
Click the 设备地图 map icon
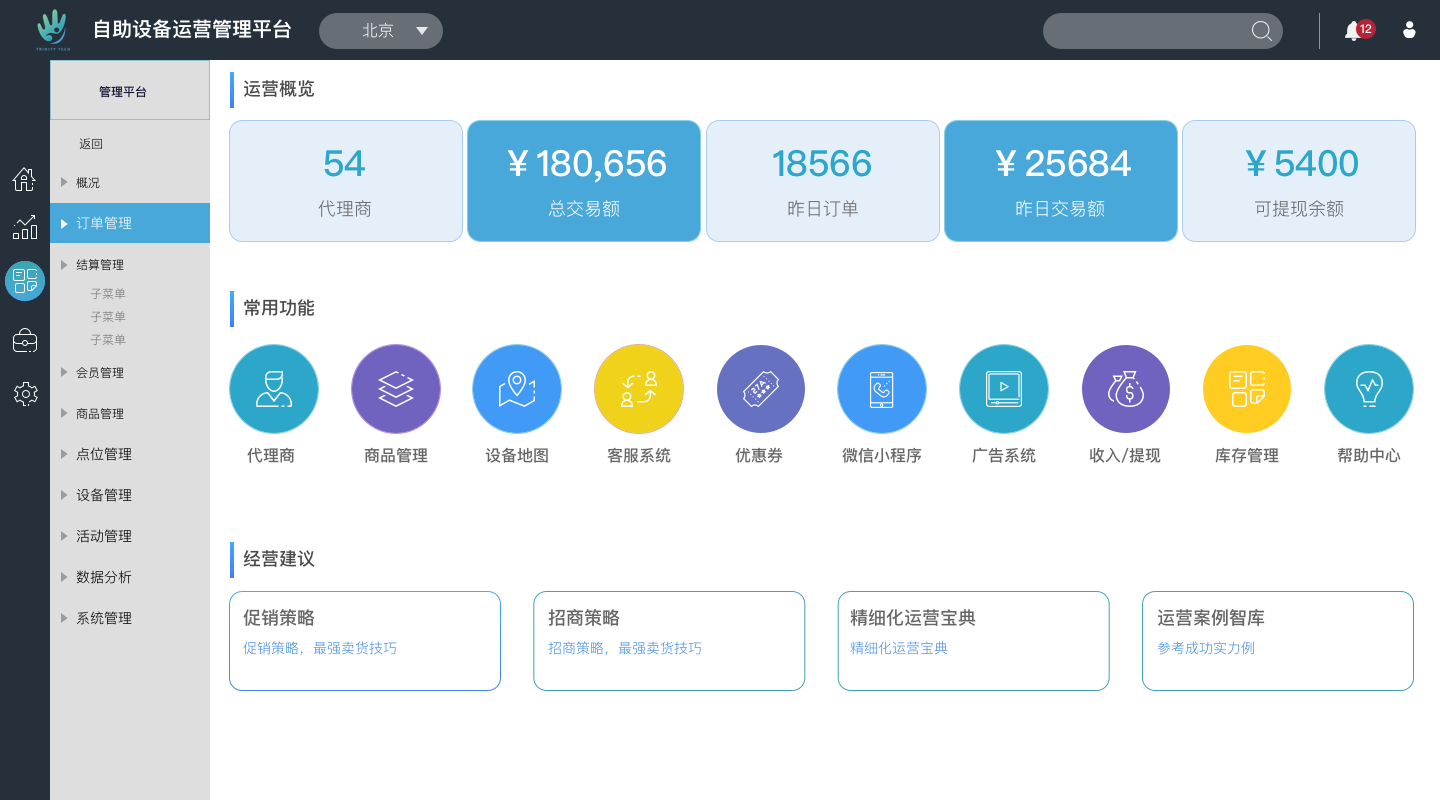click(x=516, y=389)
